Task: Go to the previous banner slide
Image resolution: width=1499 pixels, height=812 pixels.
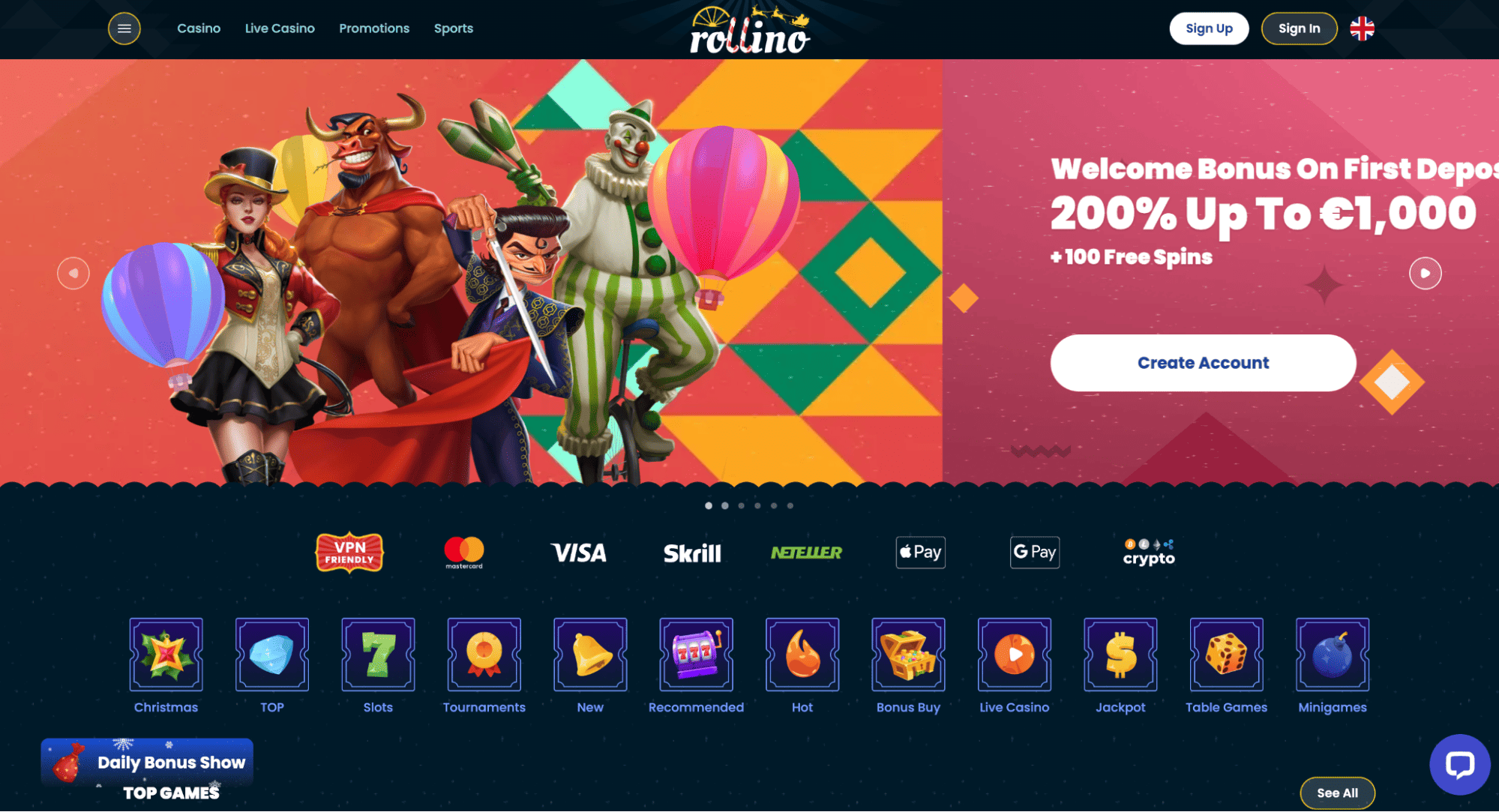Action: (73, 273)
